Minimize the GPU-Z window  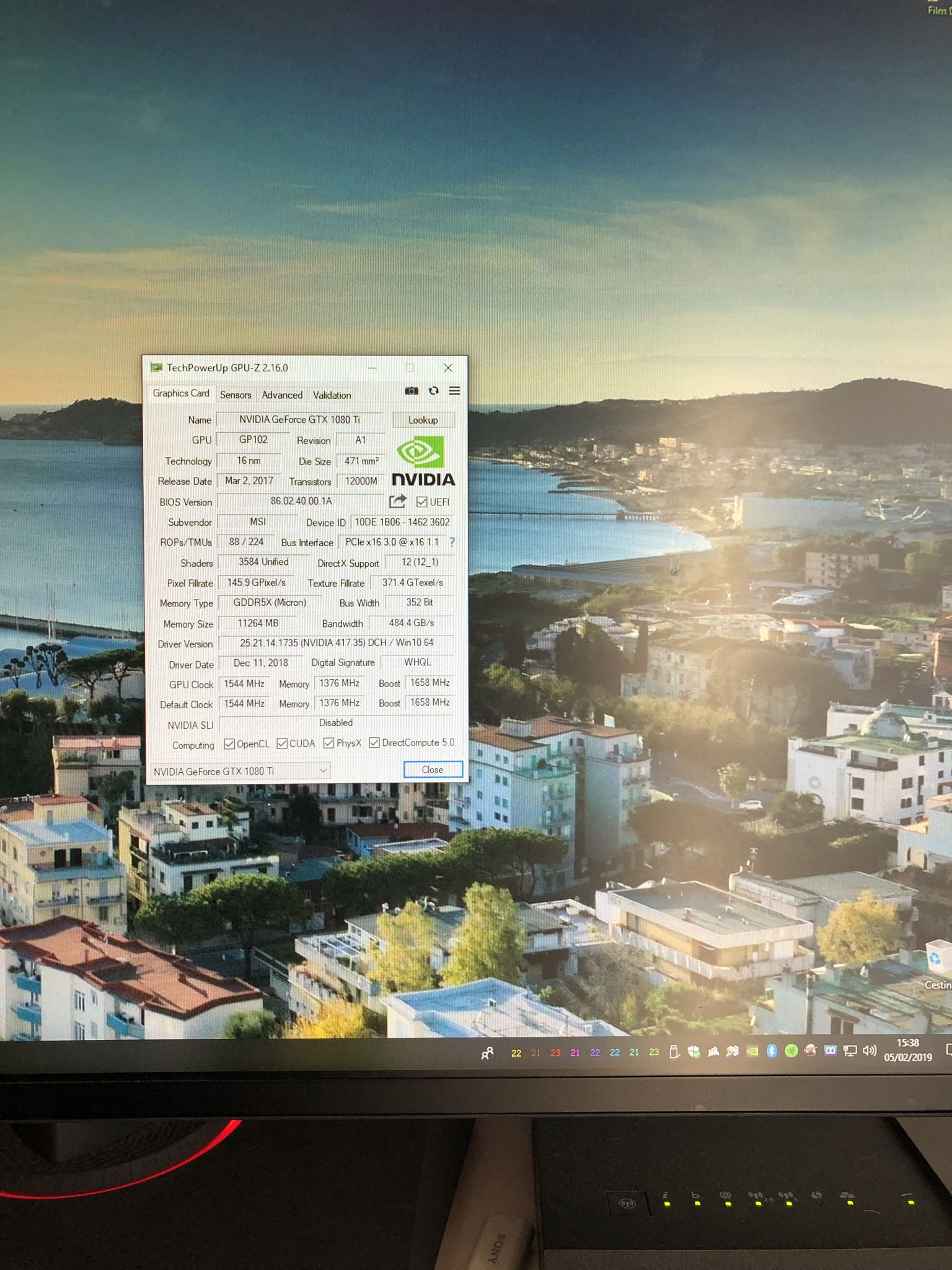372,368
